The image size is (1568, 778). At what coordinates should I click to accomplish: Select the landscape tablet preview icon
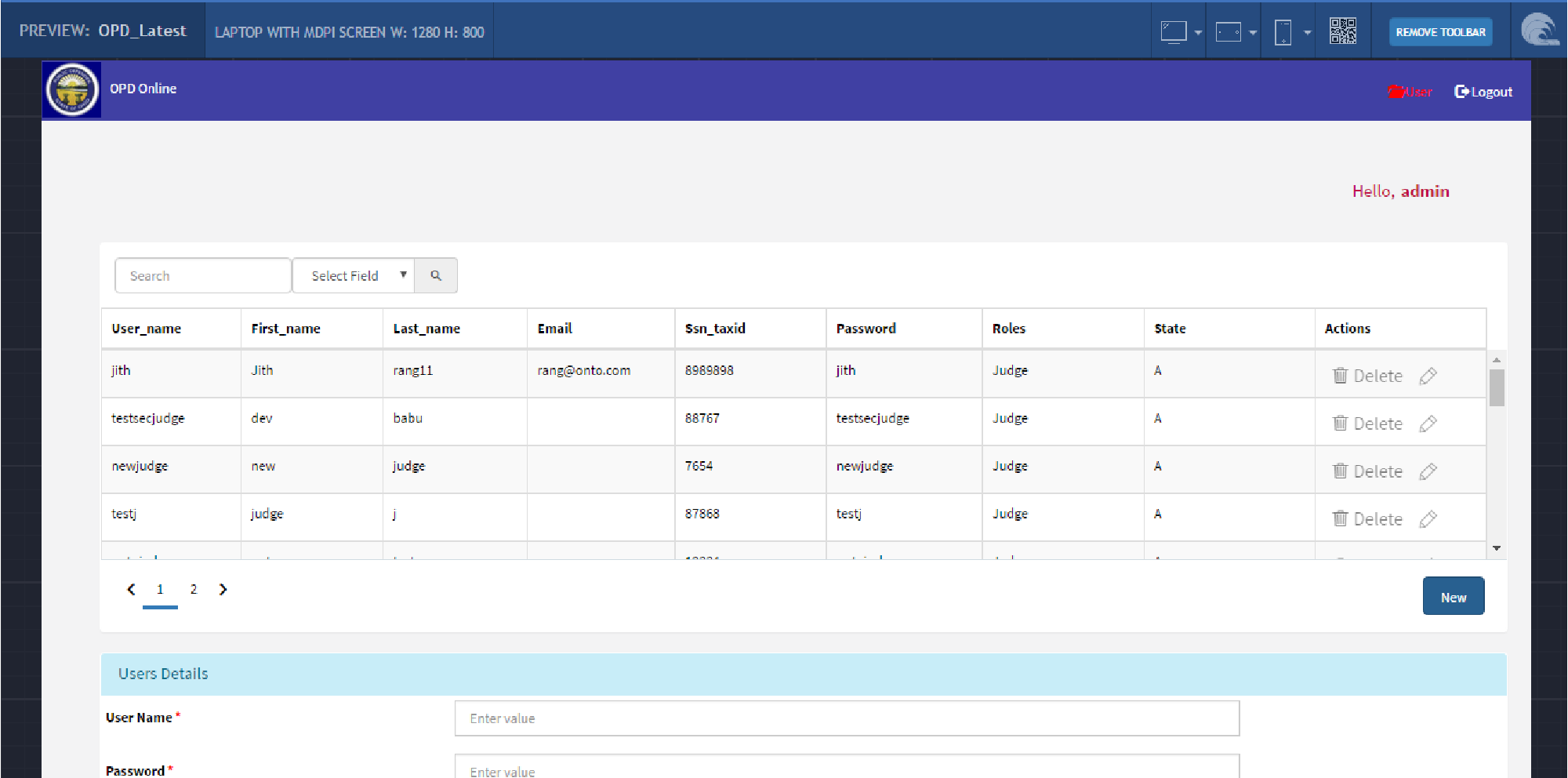[x=1228, y=32]
